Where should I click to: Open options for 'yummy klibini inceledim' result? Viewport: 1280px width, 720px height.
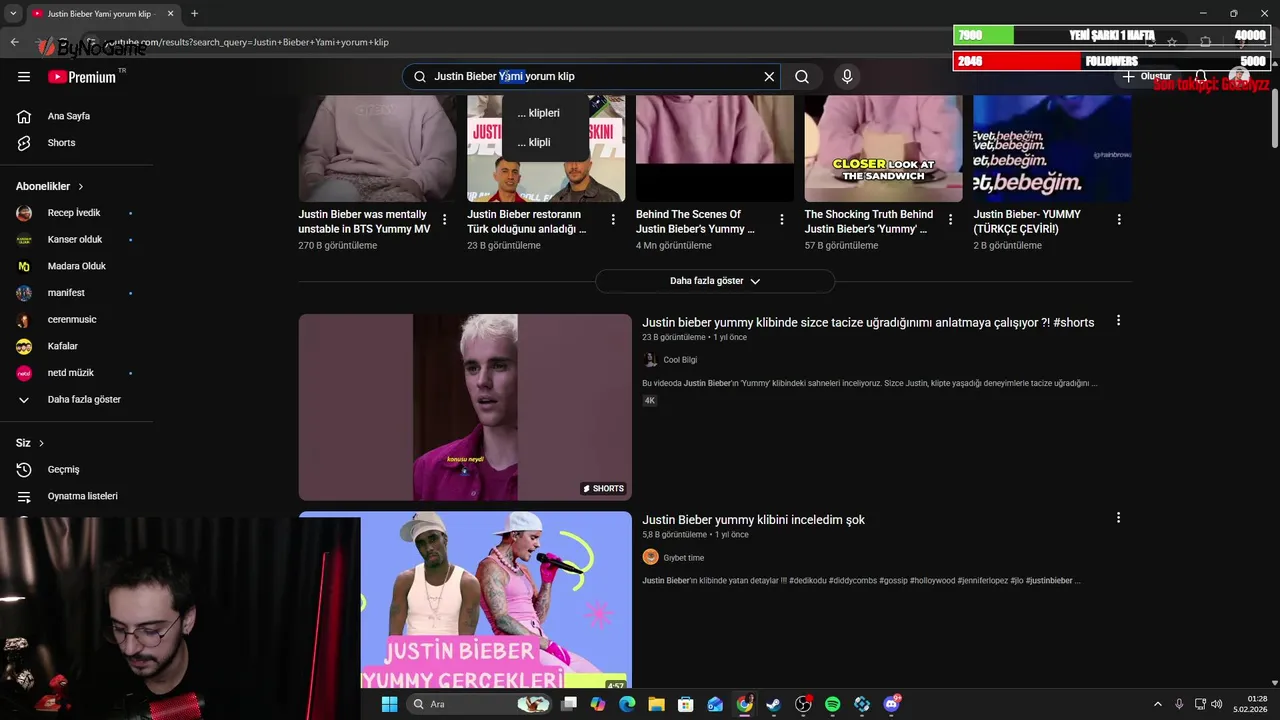[1118, 518]
